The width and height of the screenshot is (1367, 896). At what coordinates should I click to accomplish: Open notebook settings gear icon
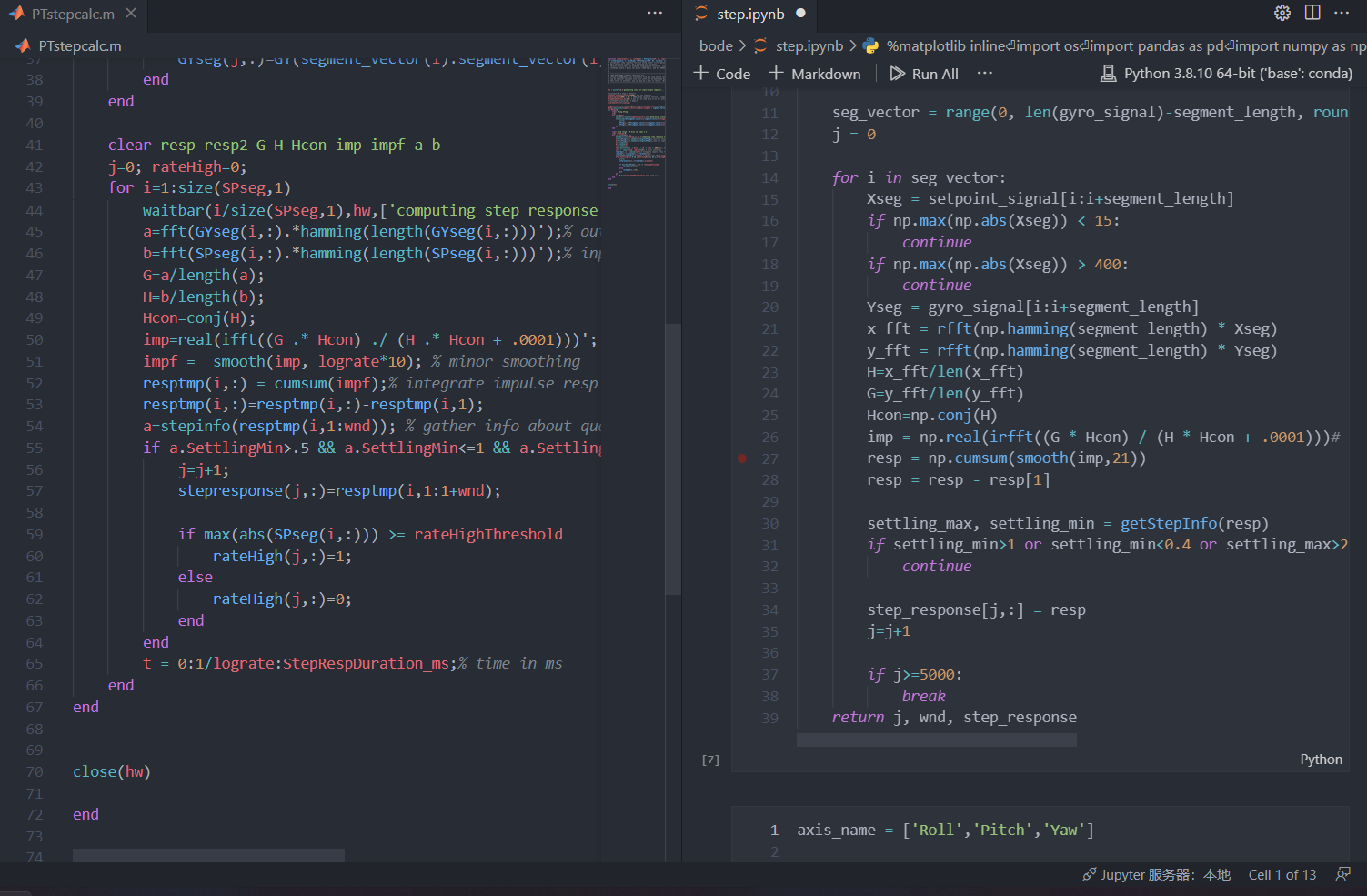[1282, 13]
